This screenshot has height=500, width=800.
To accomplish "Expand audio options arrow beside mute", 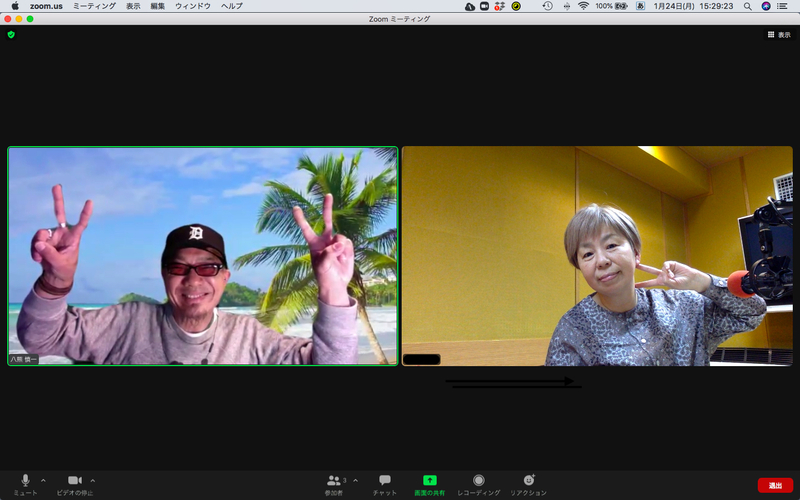I will coord(43,480).
